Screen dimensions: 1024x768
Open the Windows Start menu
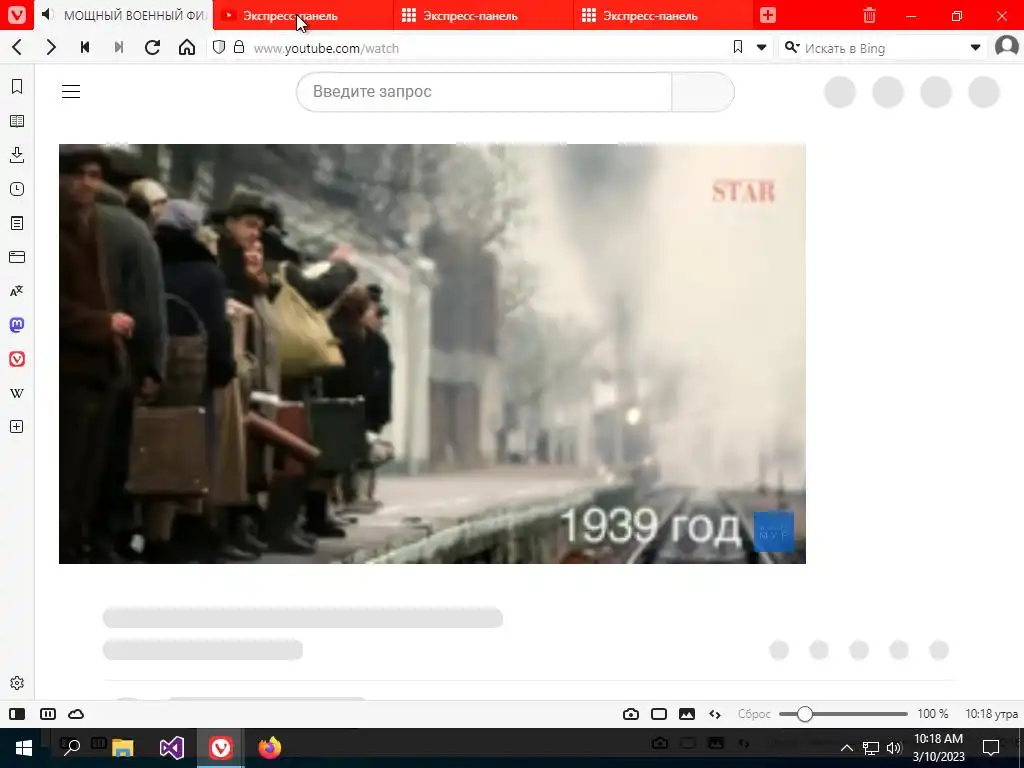point(24,748)
